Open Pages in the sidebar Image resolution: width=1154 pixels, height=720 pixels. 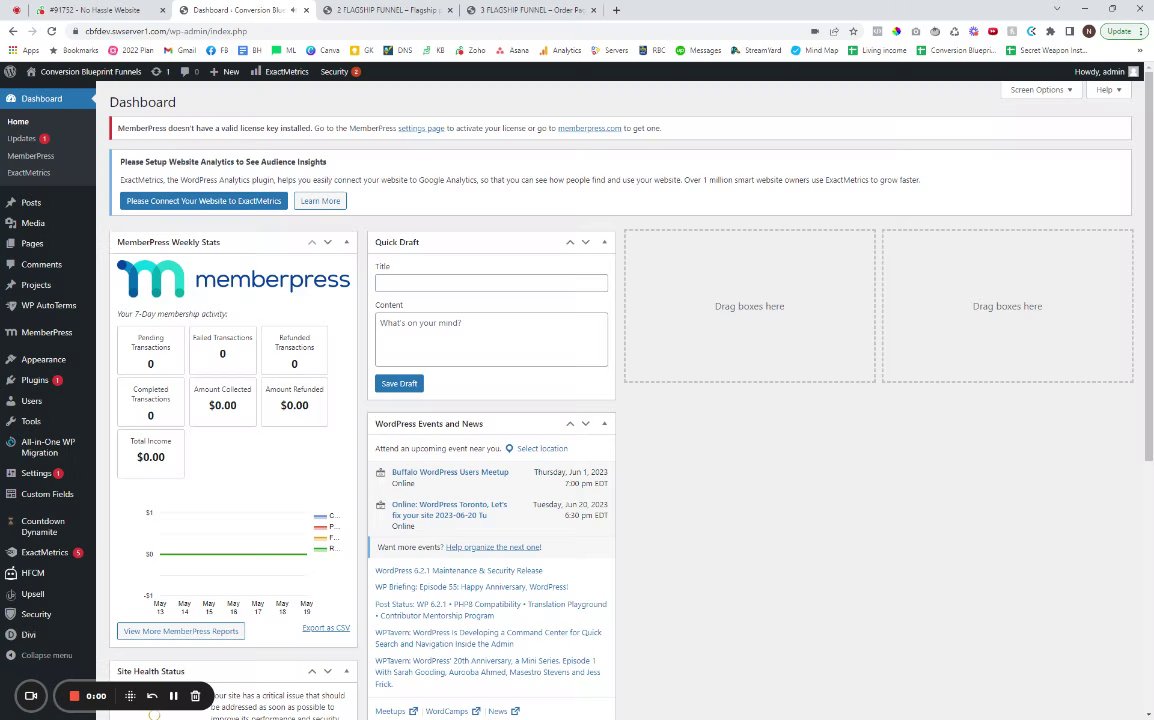pos(32,244)
